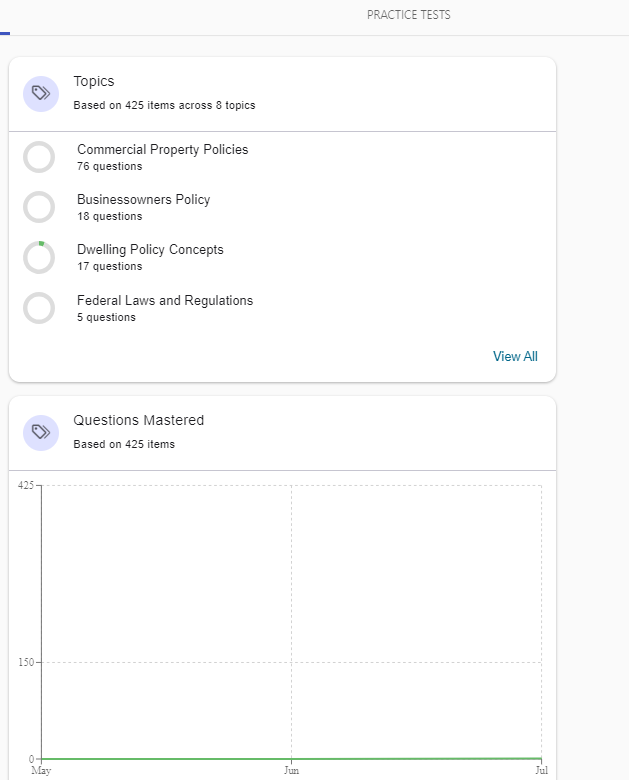Click the Questions Mastered card heading

[138, 420]
